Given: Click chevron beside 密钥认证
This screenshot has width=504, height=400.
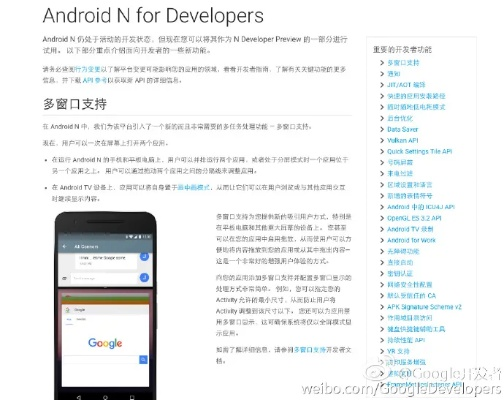Looking at the screenshot, I should tap(382, 274).
